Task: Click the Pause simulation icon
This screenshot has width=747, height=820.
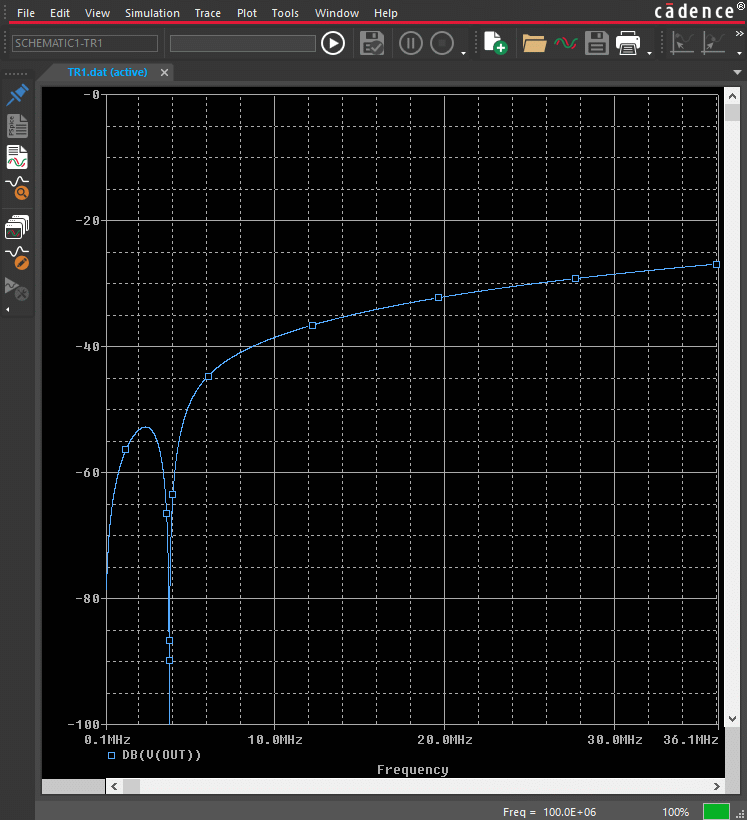Action: [x=411, y=43]
